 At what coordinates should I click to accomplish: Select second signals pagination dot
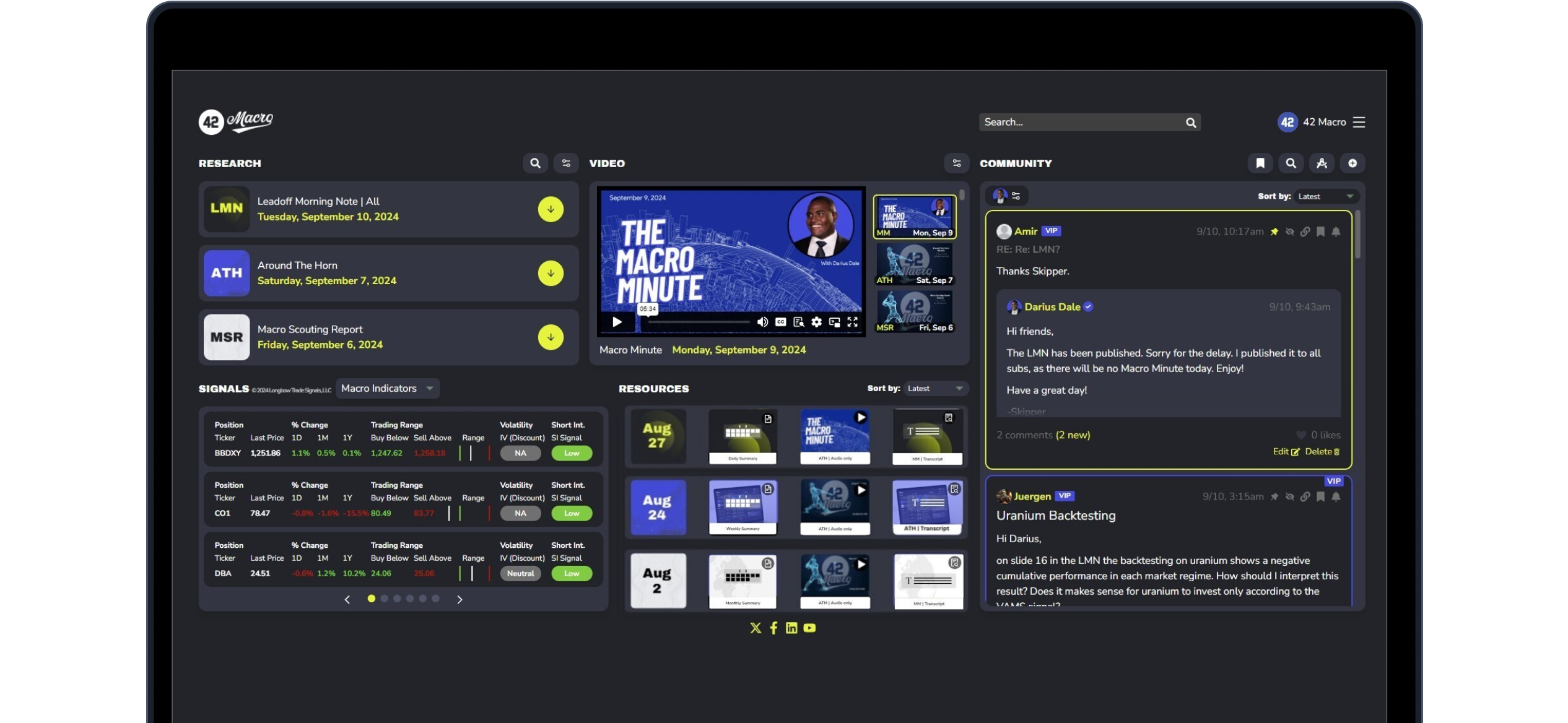pos(385,599)
